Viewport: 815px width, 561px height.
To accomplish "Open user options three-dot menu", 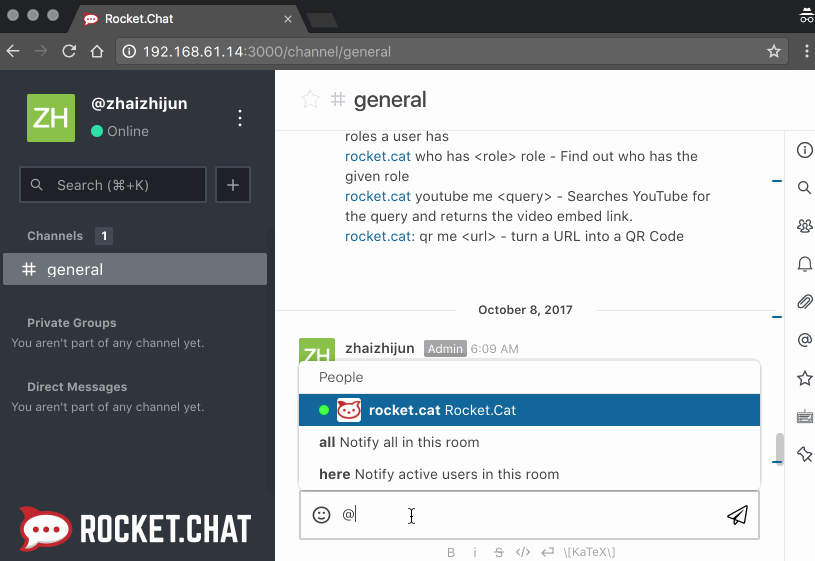I will click(240, 118).
